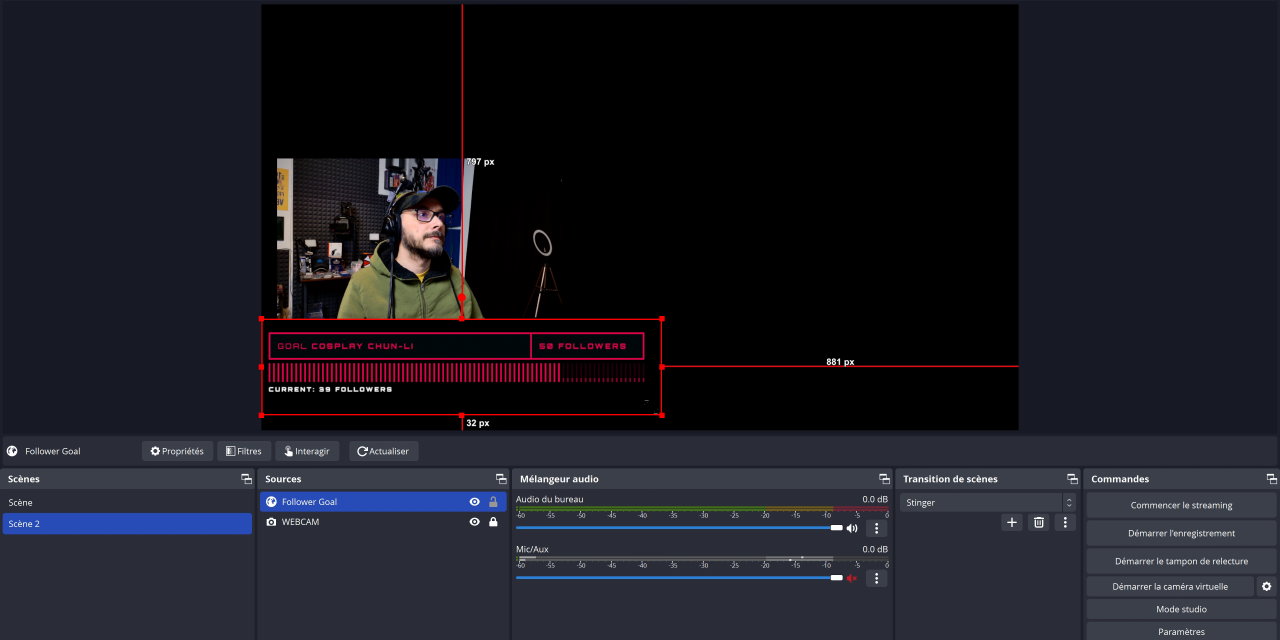Viewport: 1280px width, 640px height.
Task: Open virtual camera settings gear icon
Action: (x=1267, y=587)
